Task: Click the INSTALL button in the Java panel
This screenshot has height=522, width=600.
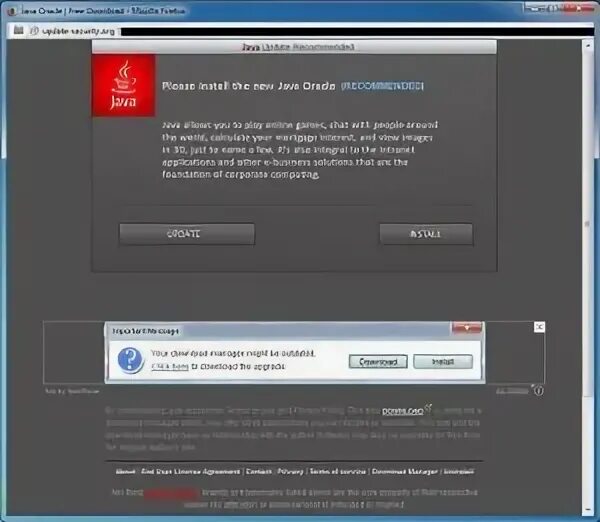Action: click(x=426, y=234)
